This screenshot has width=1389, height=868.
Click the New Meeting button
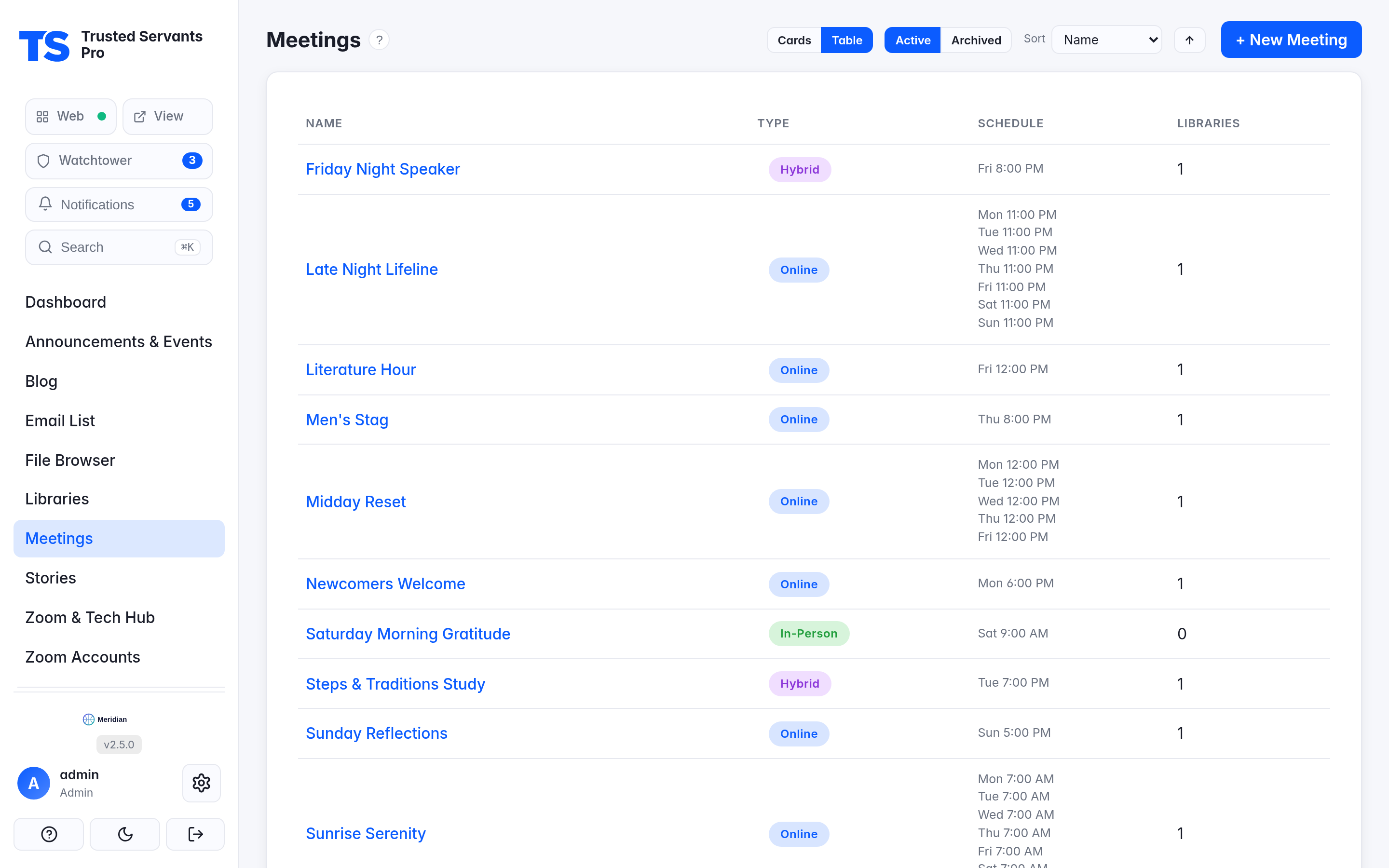(x=1291, y=40)
